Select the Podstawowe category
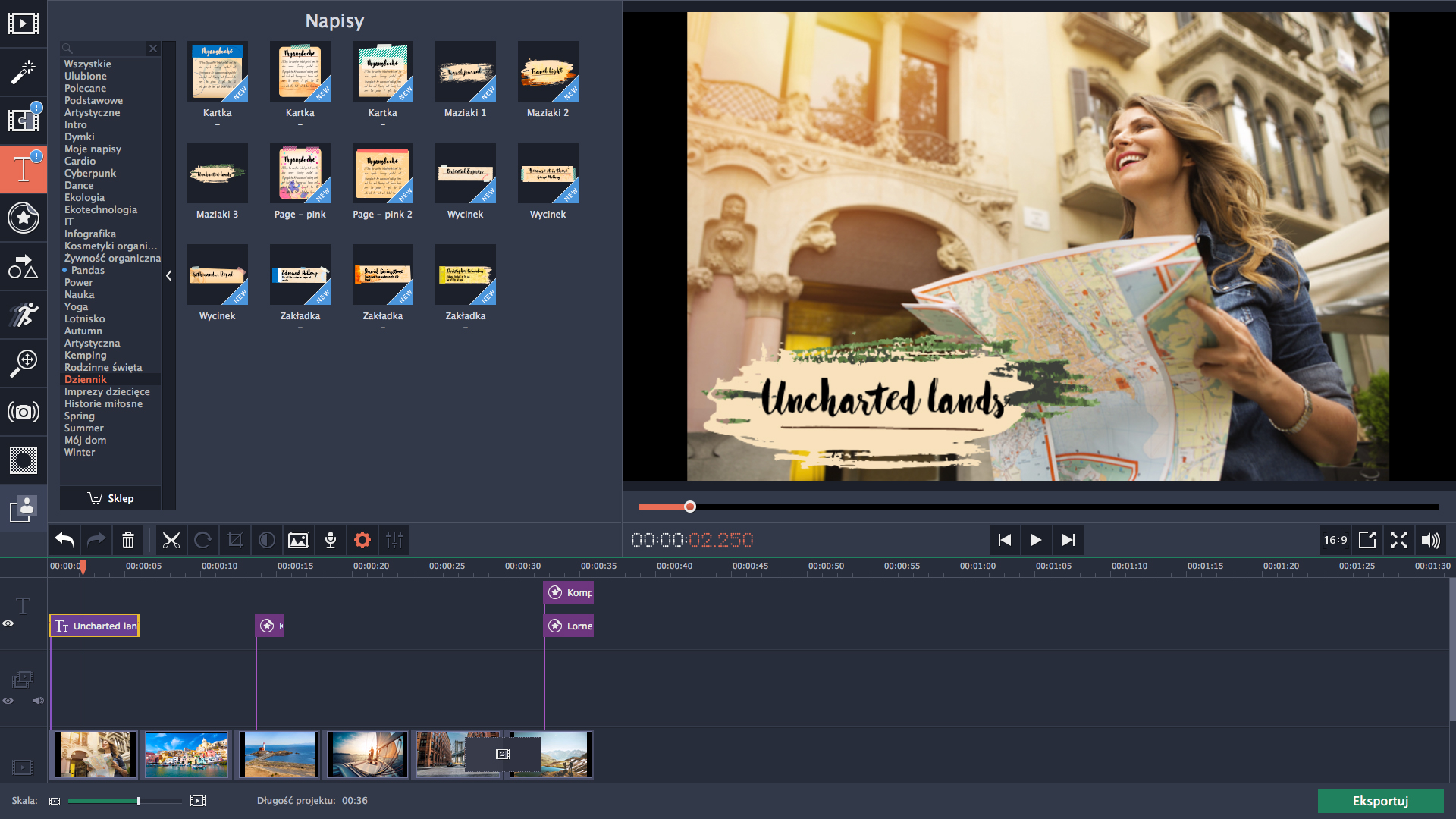This screenshot has width=1456, height=819. click(93, 100)
